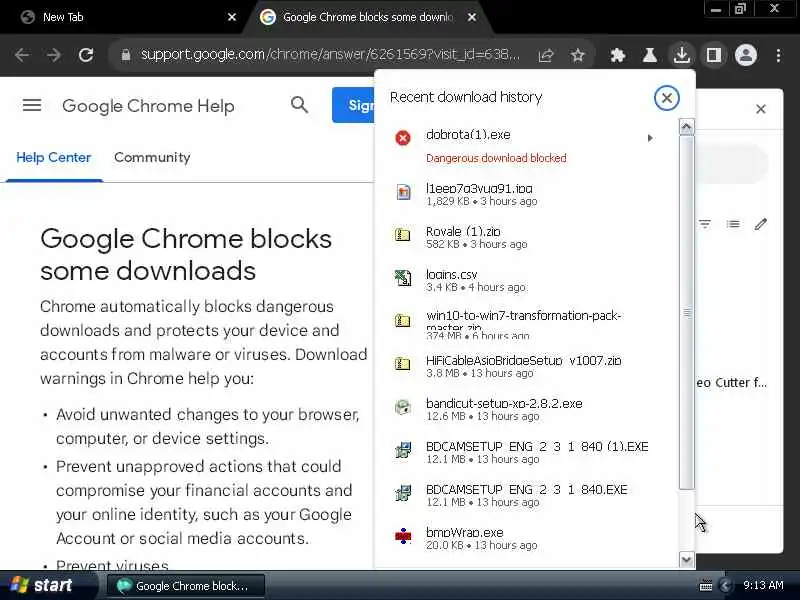The height and width of the screenshot is (600, 800).
Task: Open bmpWrap.exe from downloads
Action: [526, 538]
